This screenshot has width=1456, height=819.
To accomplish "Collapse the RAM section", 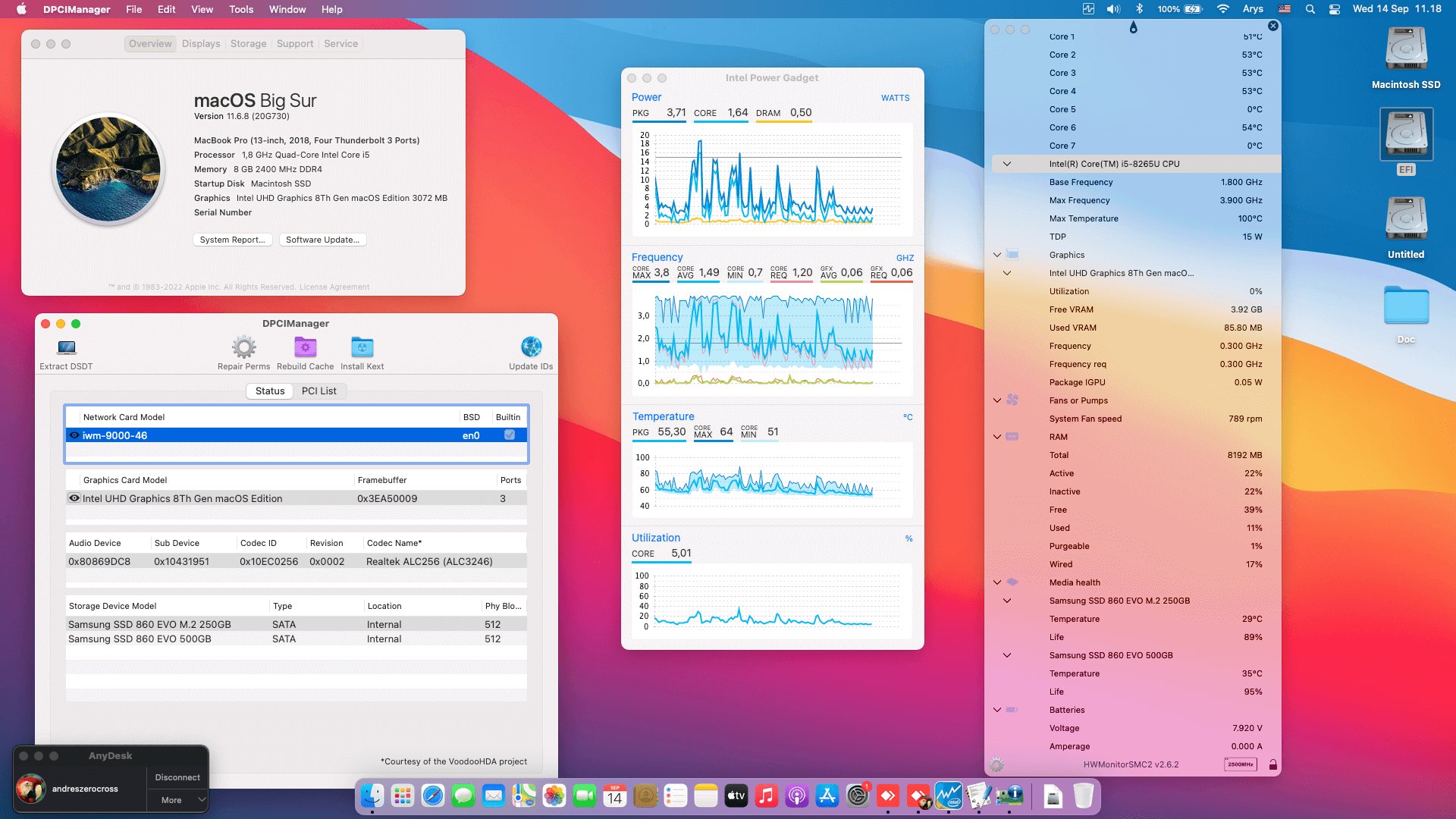I will pyautogui.click(x=997, y=437).
